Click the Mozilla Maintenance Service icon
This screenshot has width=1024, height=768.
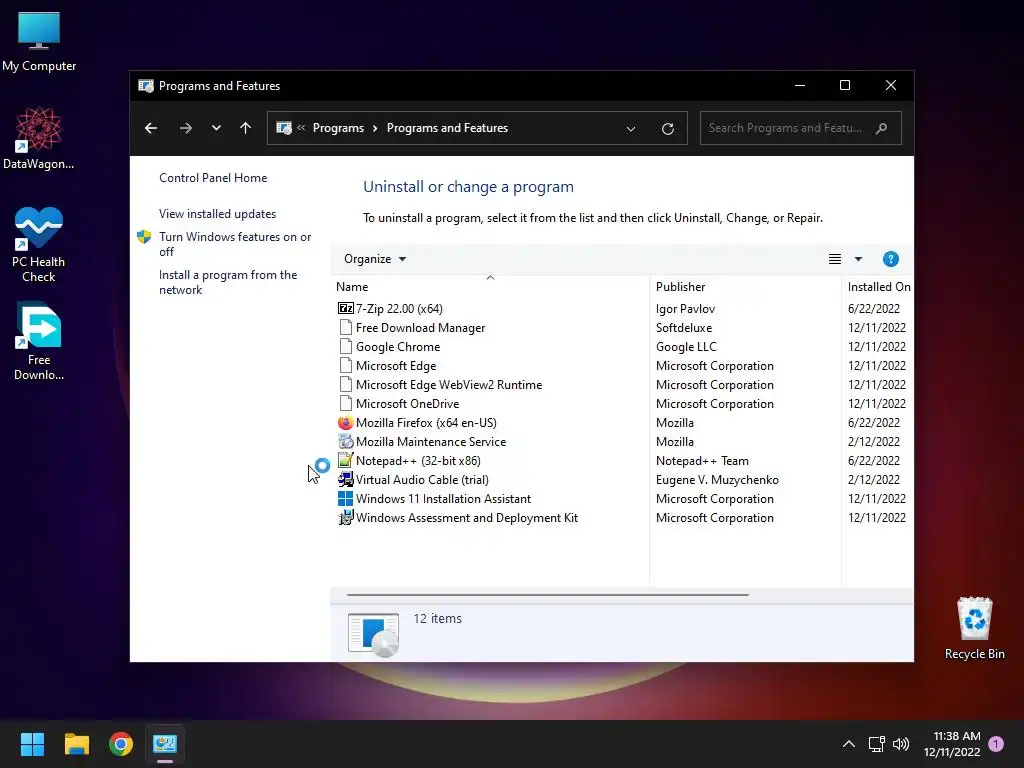pos(345,441)
